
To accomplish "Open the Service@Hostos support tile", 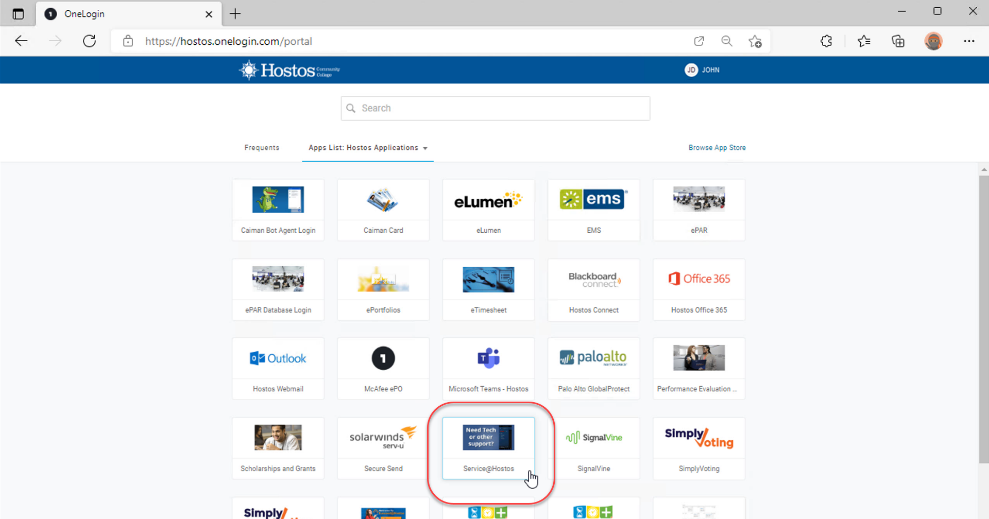I will point(488,446).
